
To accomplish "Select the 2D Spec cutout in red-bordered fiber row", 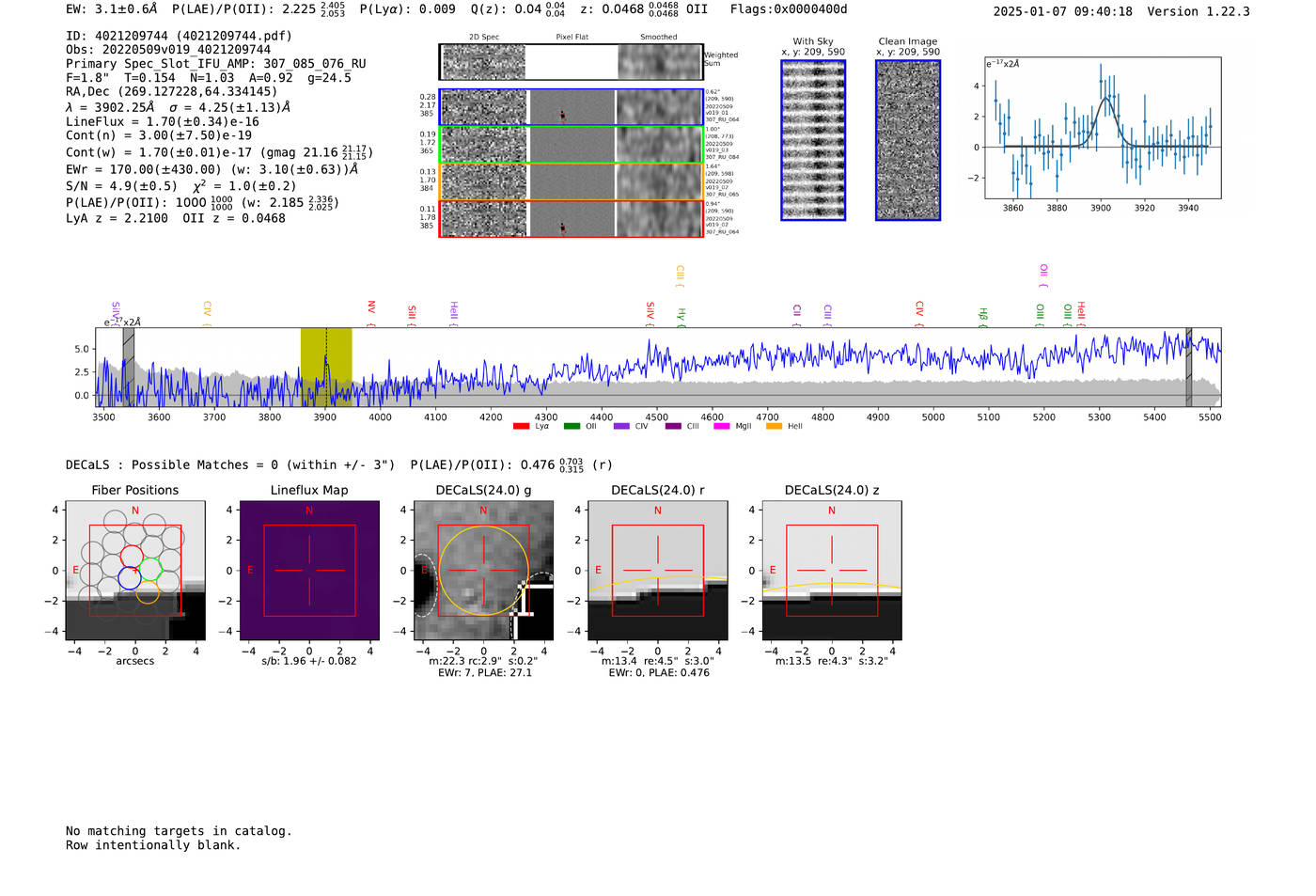I will (x=484, y=218).
